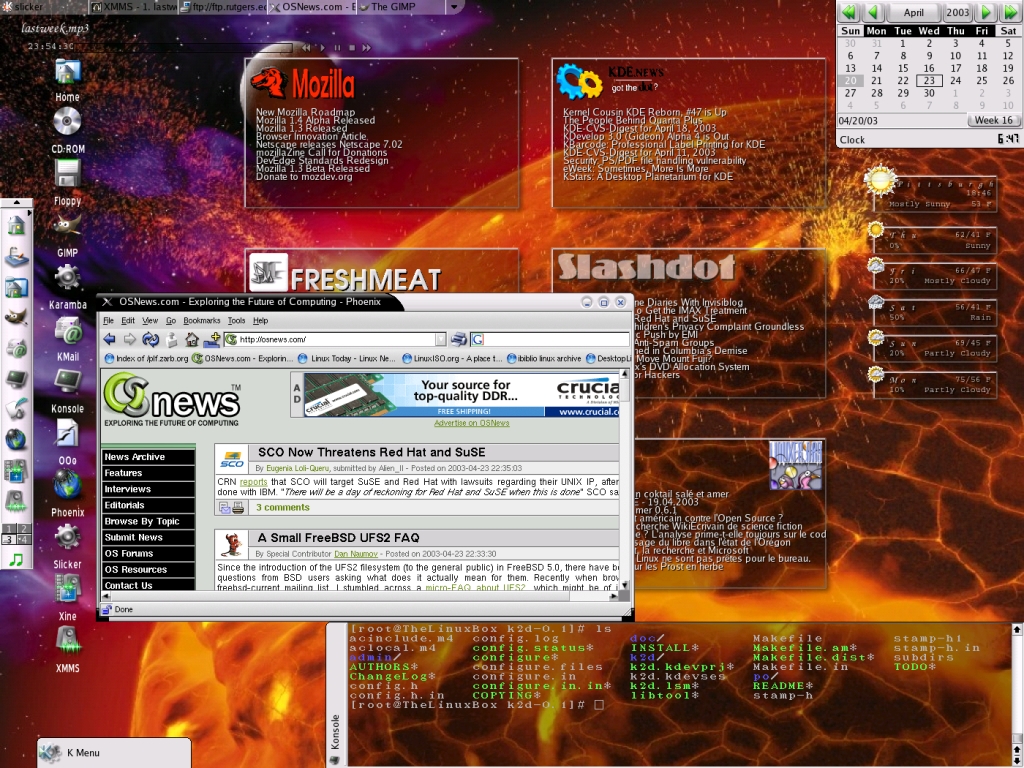
Task: Open the View menu in Phoenix
Action: [150, 321]
